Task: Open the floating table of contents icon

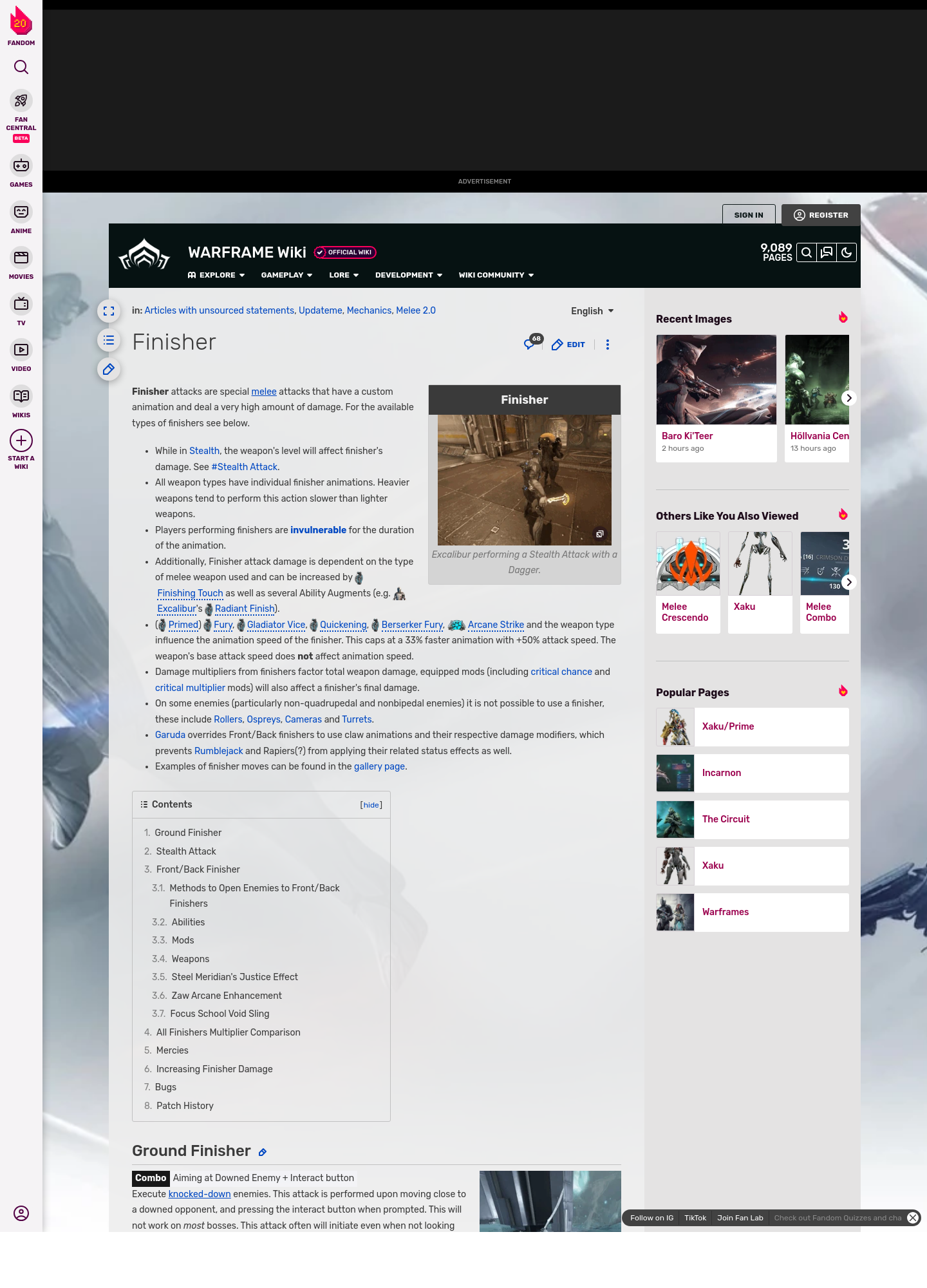Action: click(109, 340)
